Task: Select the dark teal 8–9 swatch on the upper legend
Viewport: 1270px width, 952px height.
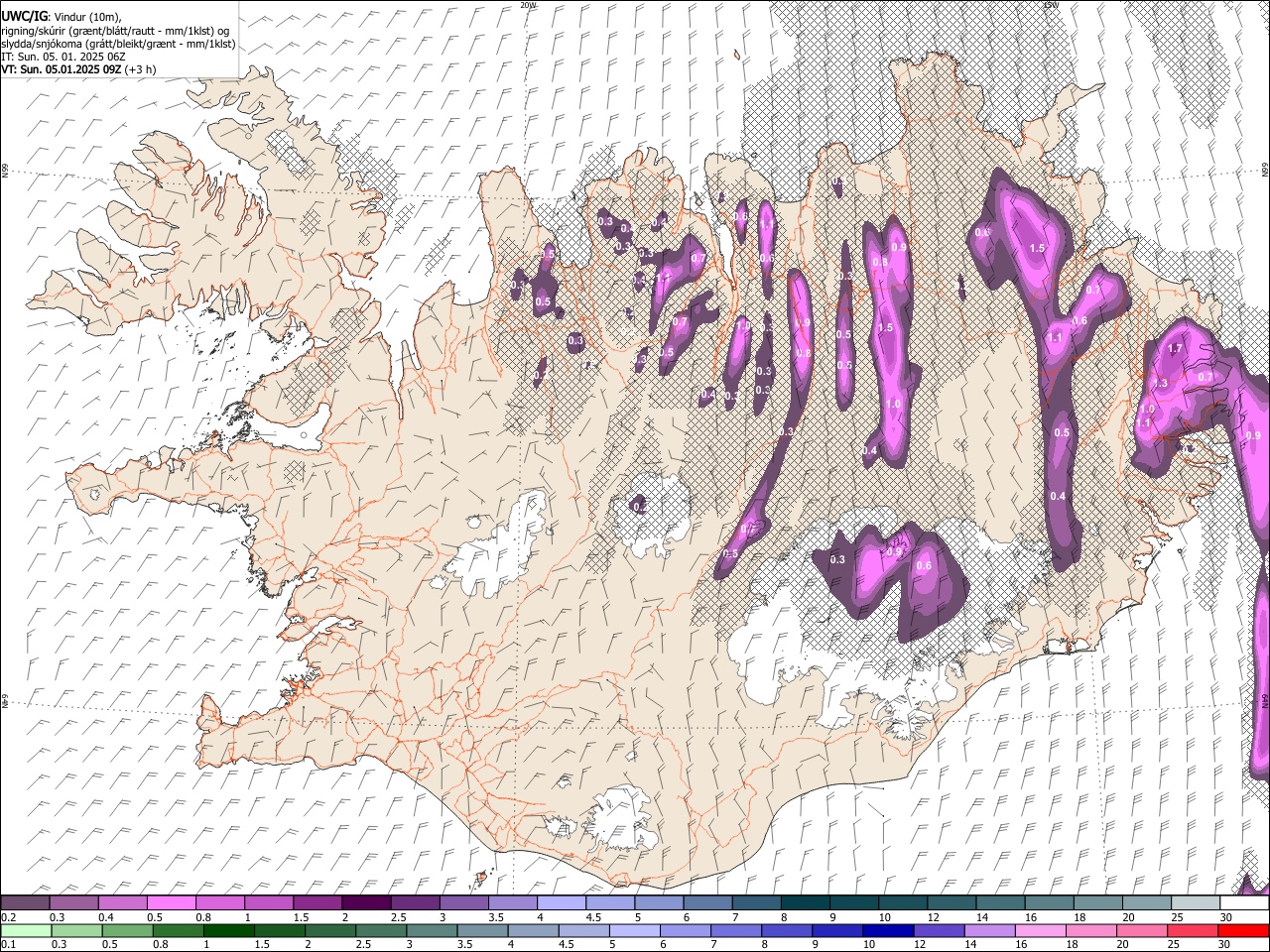Action: (806, 903)
